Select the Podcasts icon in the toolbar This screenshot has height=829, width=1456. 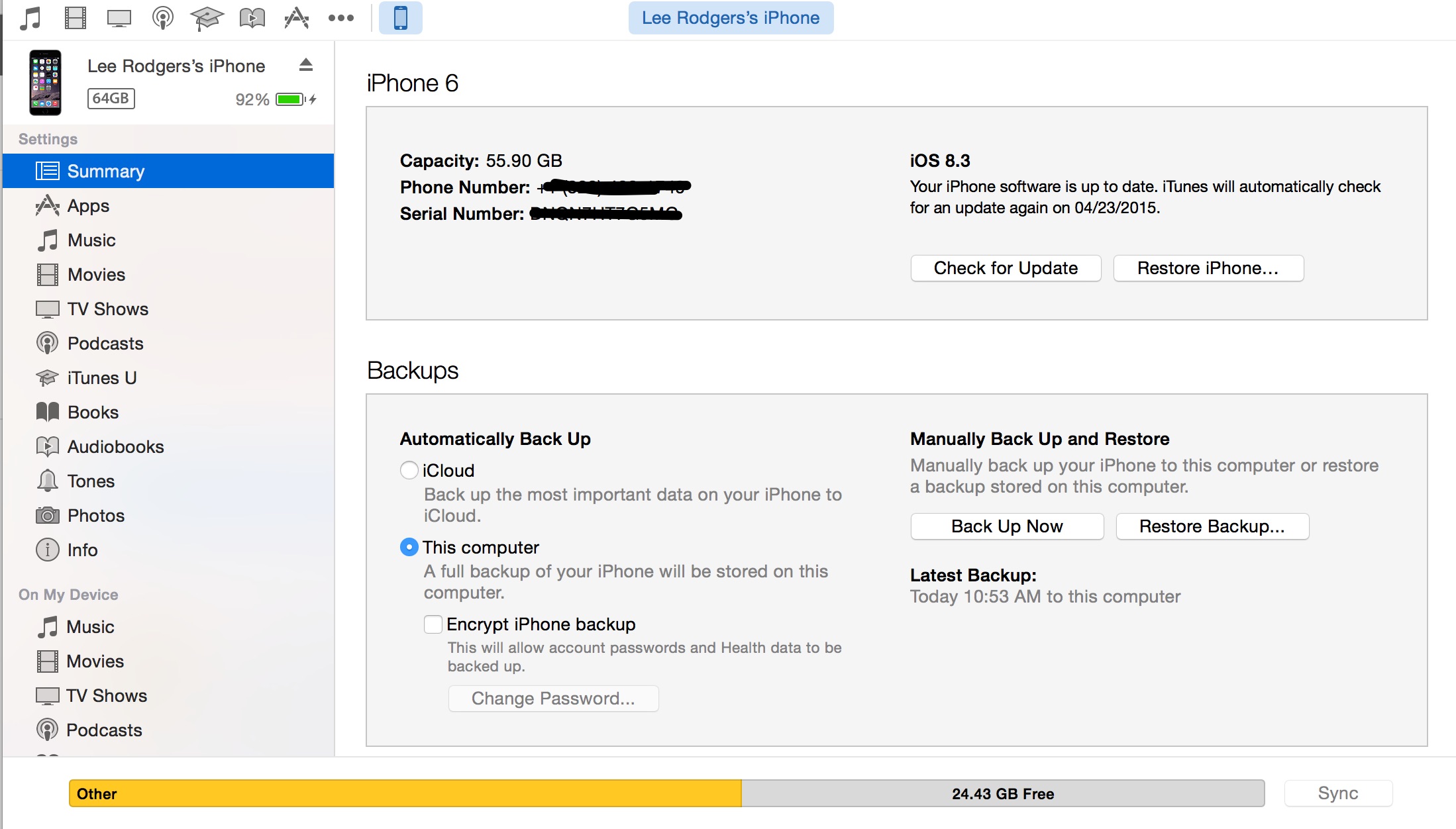click(x=162, y=18)
